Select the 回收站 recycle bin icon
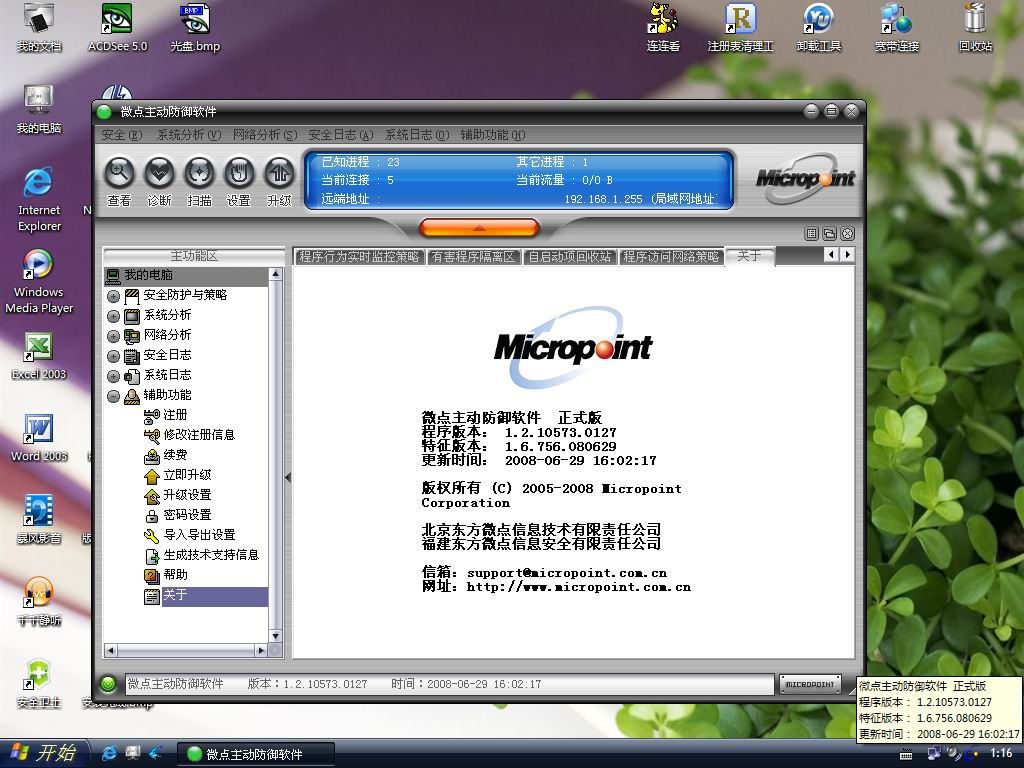Viewport: 1024px width, 768px height. coord(975,28)
